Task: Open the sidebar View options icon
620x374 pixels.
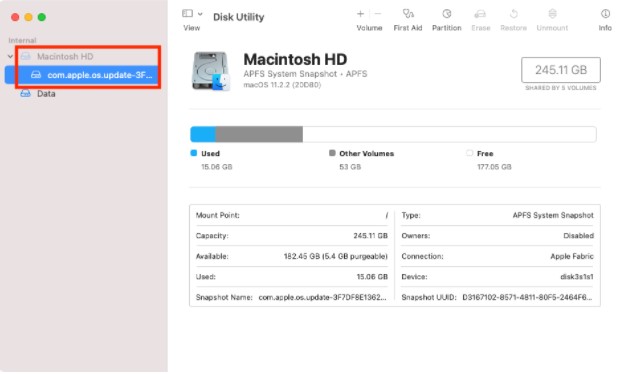Action: coord(187,14)
